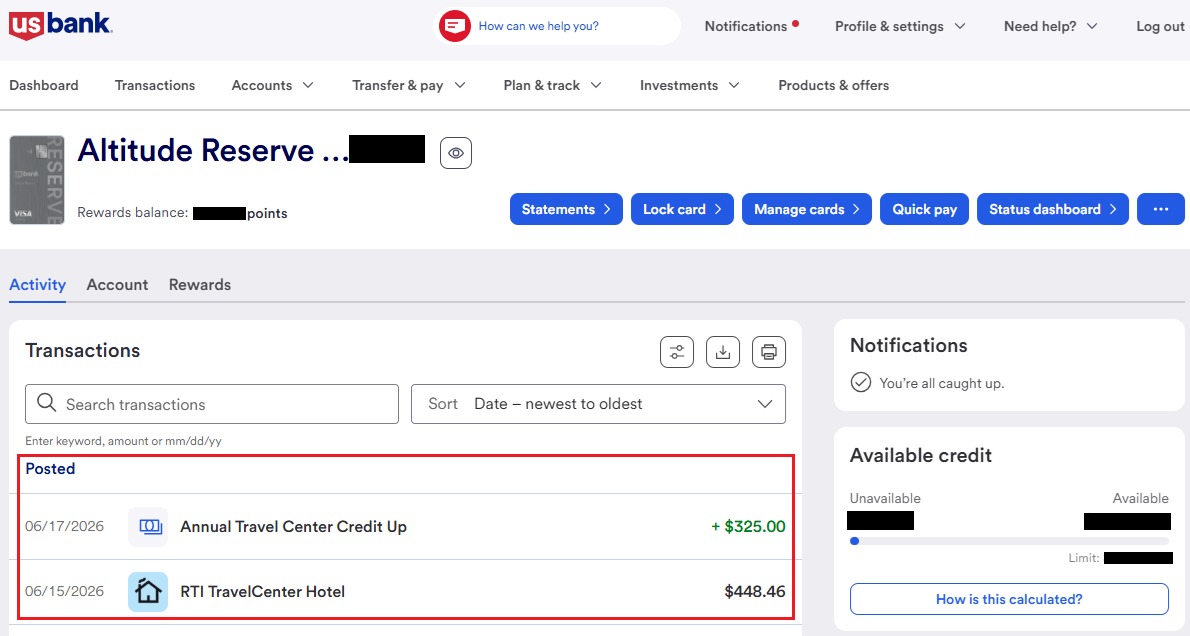Toggle the account number visibility eye
This screenshot has height=636, width=1190.
tap(455, 153)
